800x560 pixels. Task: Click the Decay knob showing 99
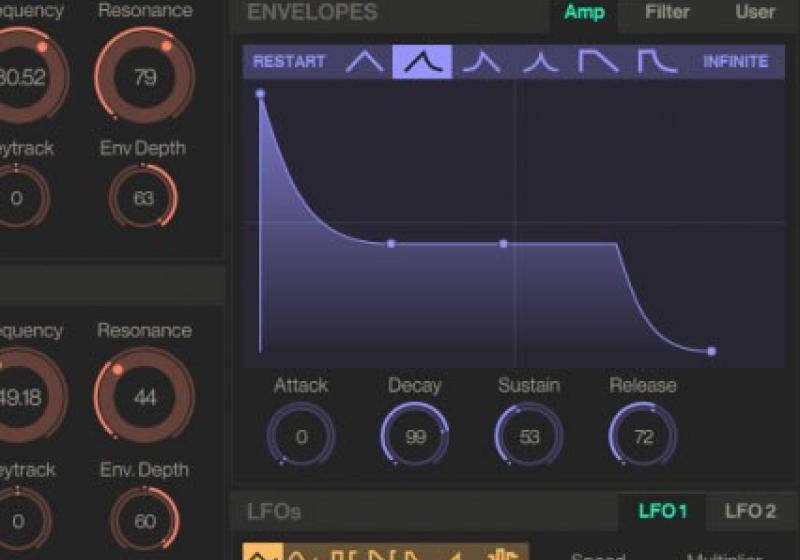click(x=415, y=436)
